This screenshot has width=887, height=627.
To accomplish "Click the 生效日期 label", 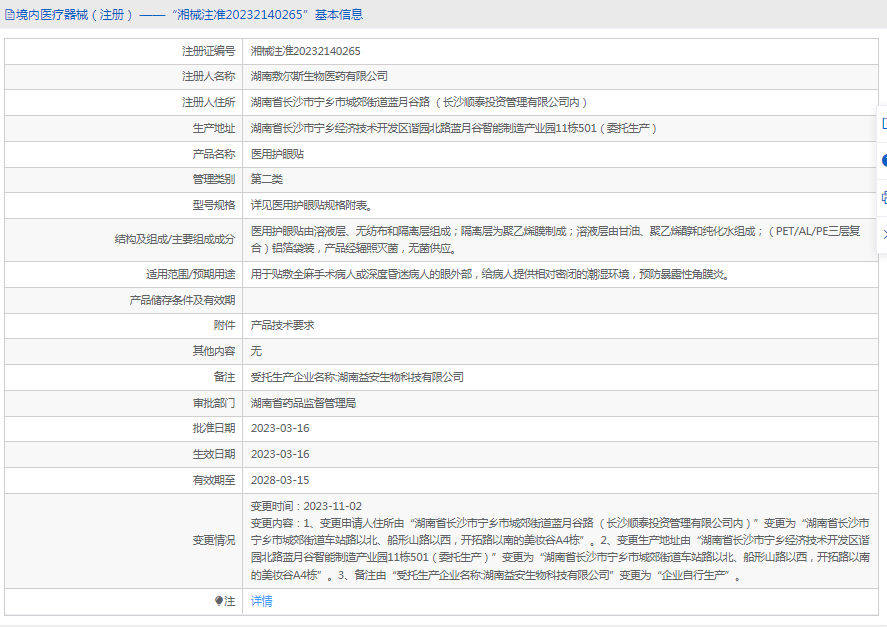I will [x=214, y=454].
